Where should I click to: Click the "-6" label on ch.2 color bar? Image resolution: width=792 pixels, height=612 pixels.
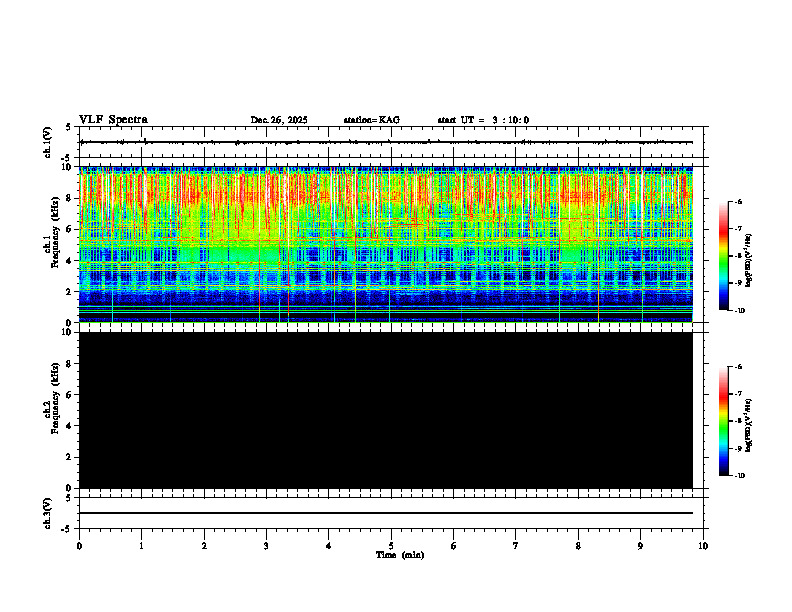tap(738, 367)
